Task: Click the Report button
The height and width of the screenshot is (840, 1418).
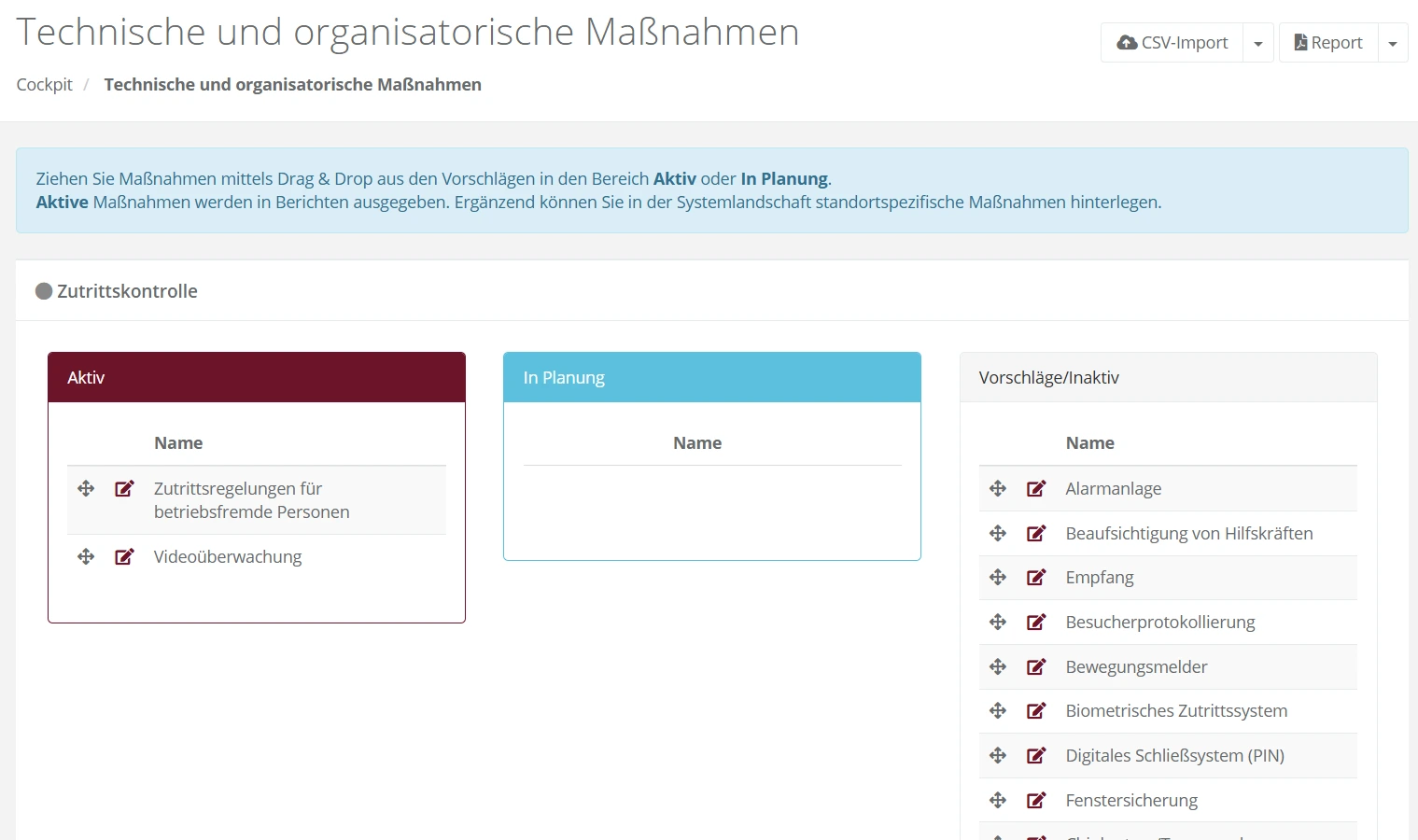Action: pos(1327,43)
